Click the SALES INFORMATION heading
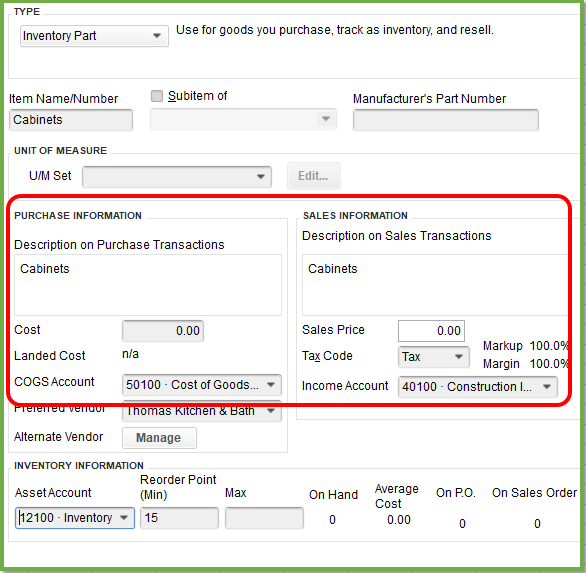 (355, 216)
